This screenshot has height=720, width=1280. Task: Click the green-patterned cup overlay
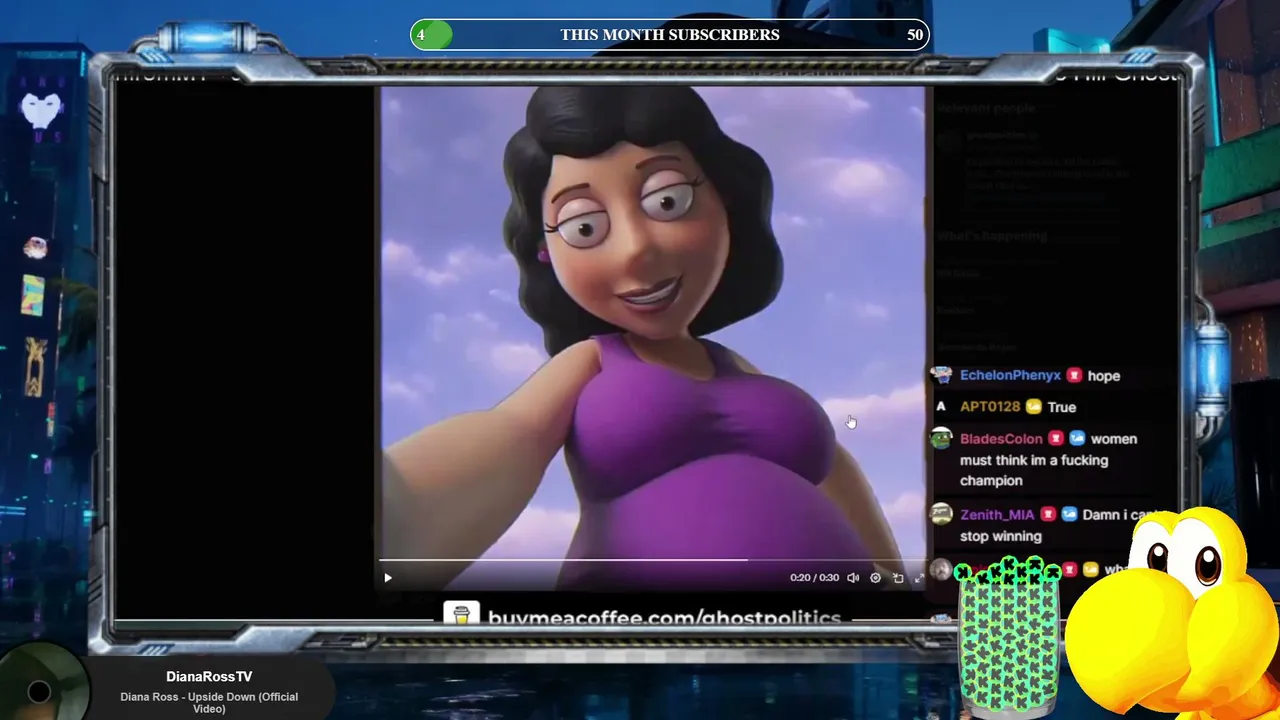pos(1009,637)
